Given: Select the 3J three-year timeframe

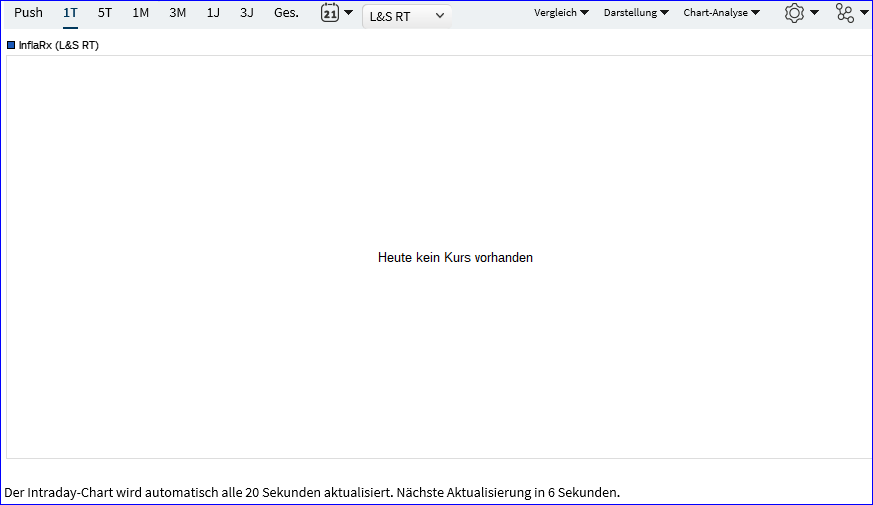Looking at the screenshot, I should pos(247,13).
